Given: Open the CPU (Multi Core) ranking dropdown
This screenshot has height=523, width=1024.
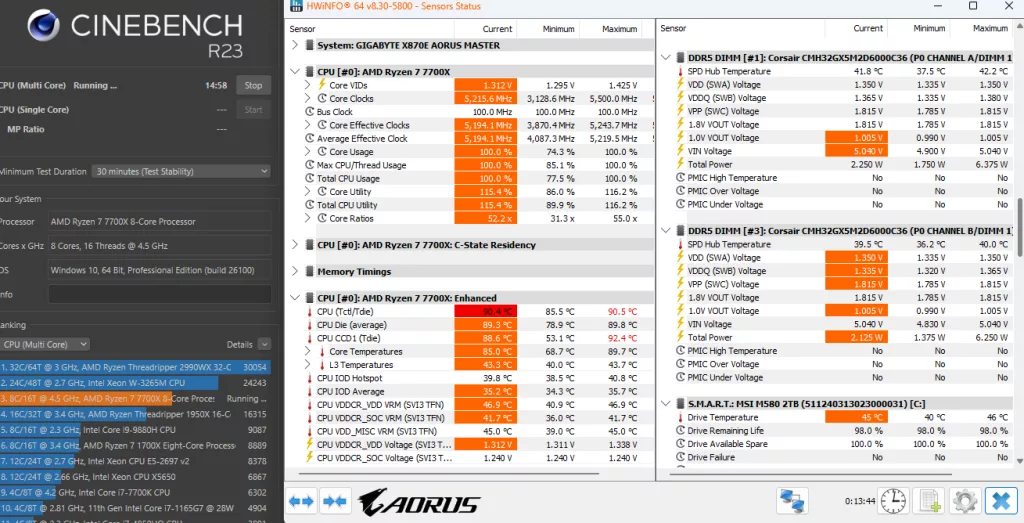Looking at the screenshot, I should click(44, 344).
